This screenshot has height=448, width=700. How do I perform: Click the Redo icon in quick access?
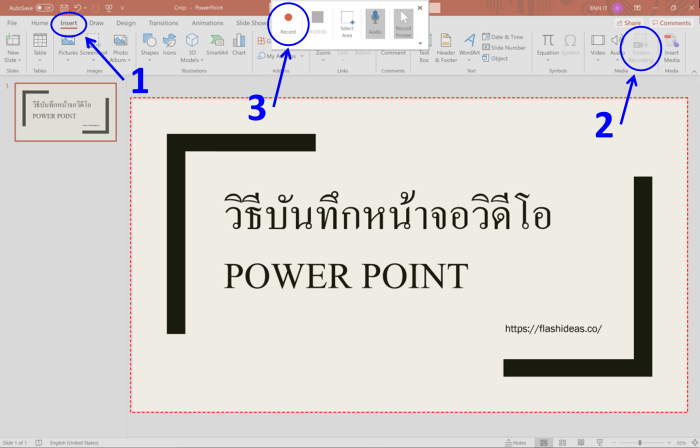pos(95,8)
